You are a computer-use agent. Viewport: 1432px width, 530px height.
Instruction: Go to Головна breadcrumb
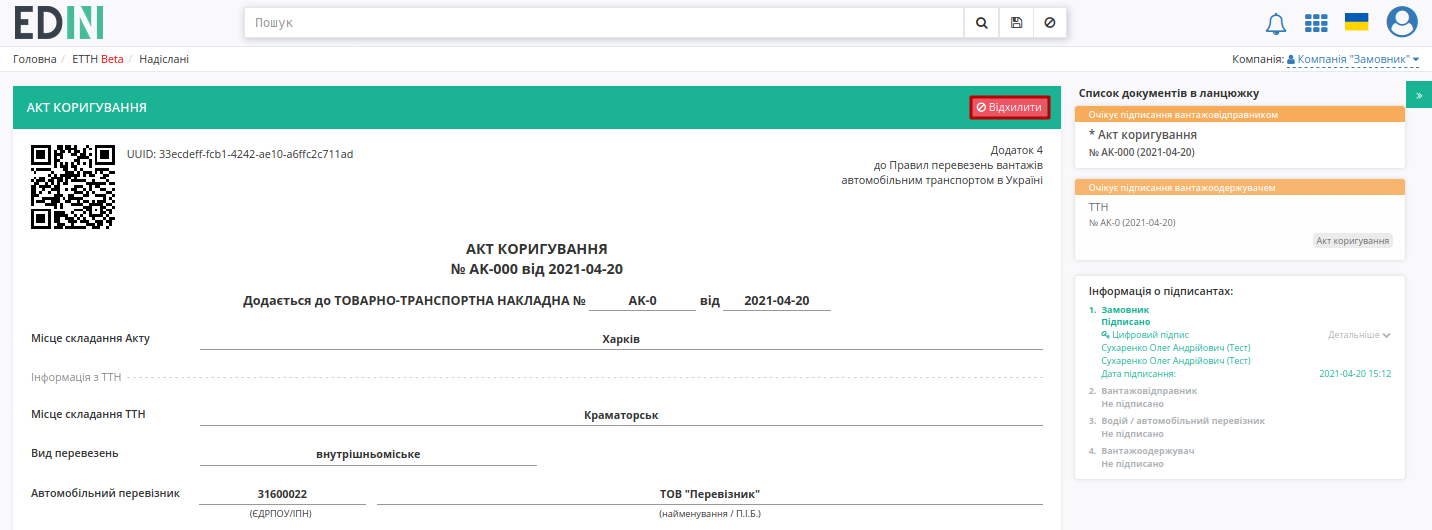pos(35,59)
